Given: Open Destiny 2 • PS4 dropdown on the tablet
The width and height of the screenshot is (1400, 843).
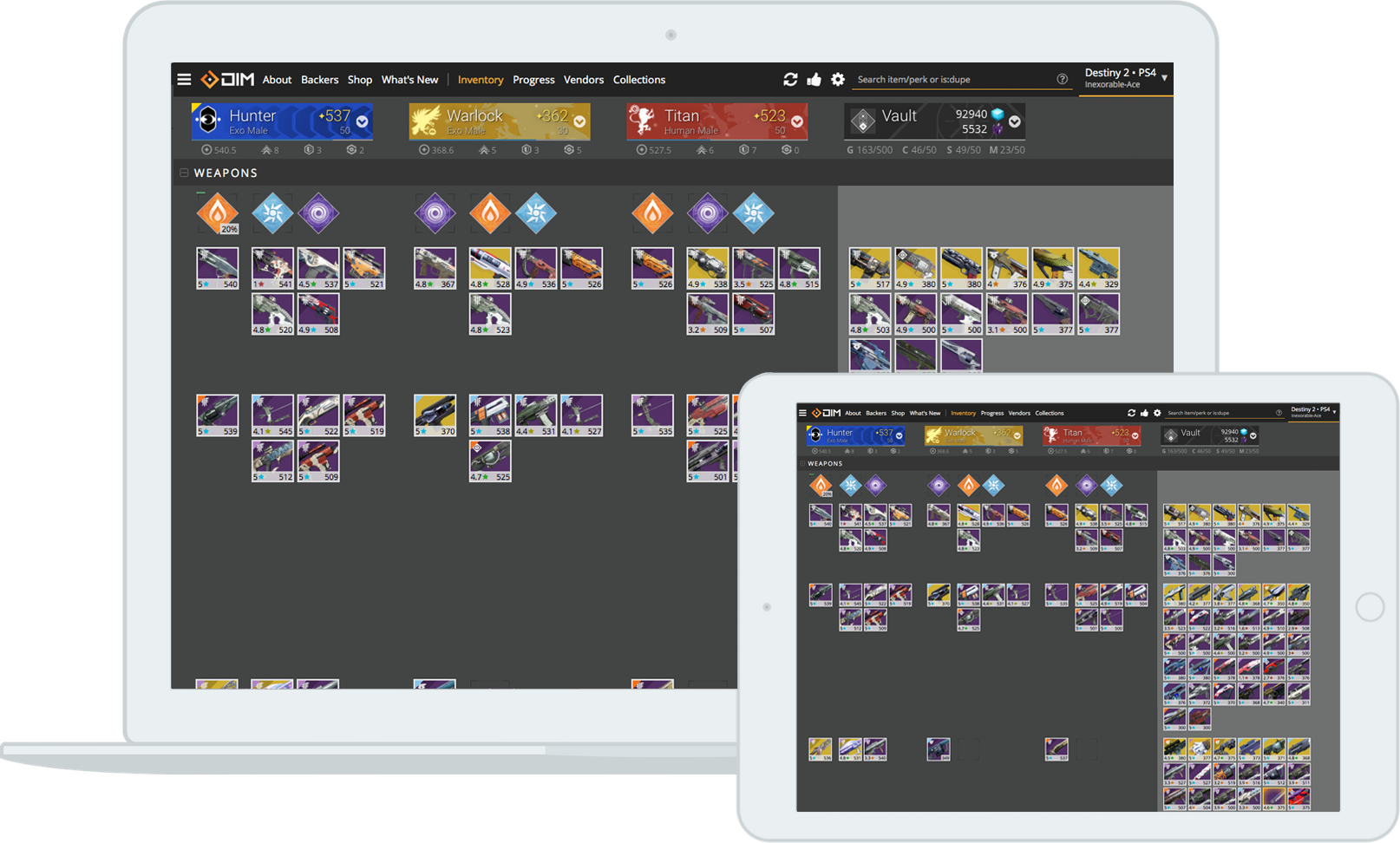Looking at the screenshot, I should pyautogui.click(x=1314, y=412).
